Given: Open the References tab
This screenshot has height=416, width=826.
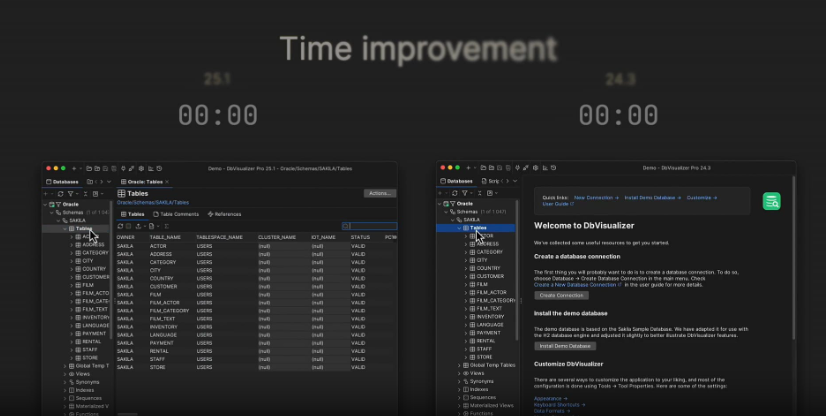Looking at the screenshot, I should point(224,214).
